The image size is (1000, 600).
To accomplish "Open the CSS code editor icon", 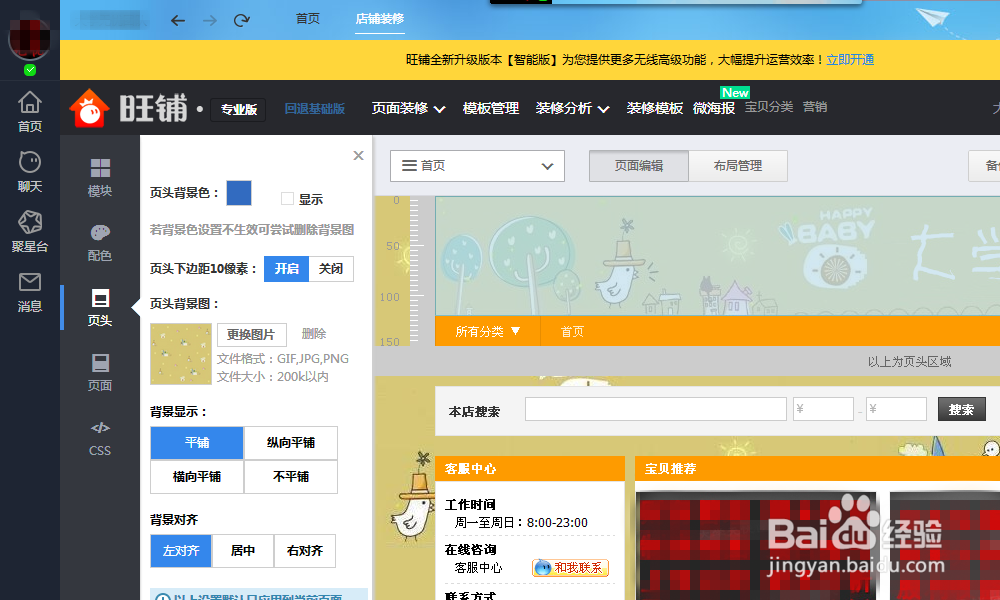I will coord(99,439).
